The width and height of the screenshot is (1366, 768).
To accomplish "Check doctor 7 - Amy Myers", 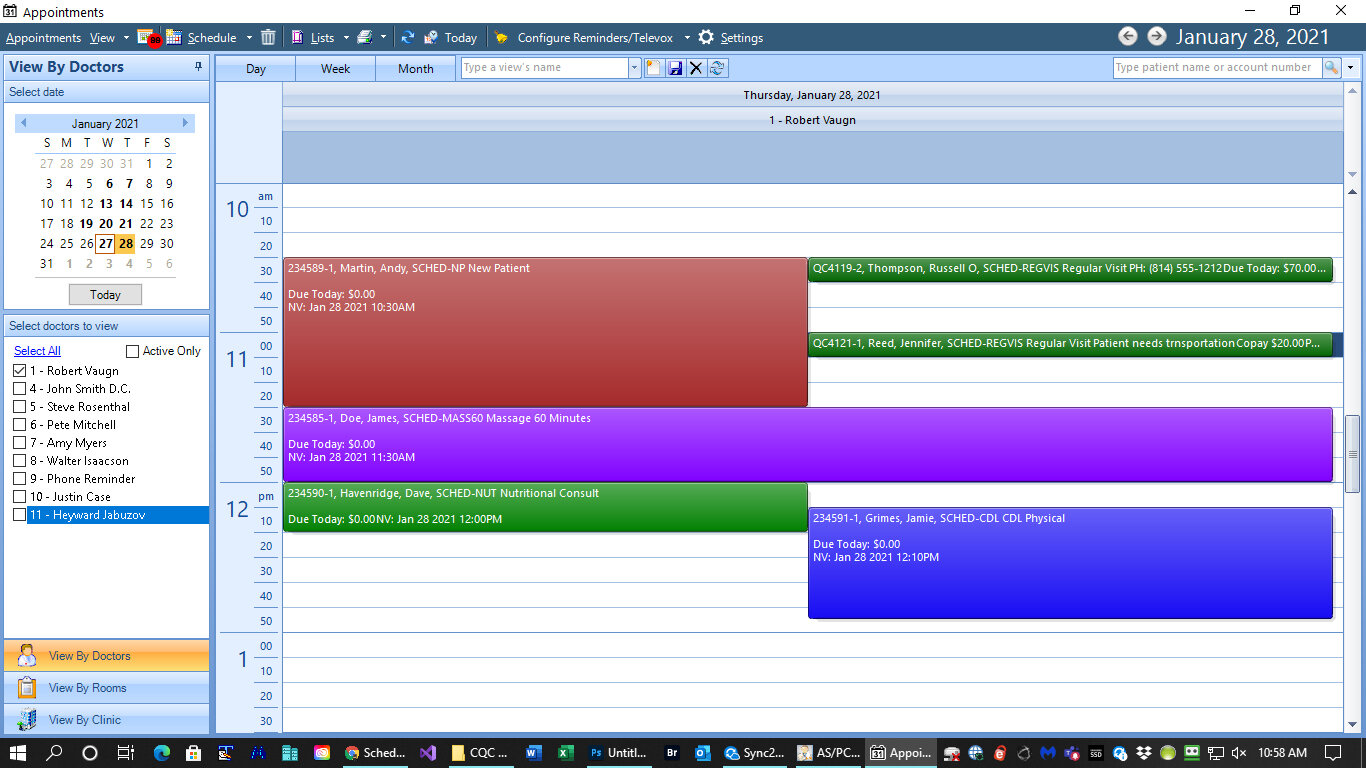I will point(20,443).
